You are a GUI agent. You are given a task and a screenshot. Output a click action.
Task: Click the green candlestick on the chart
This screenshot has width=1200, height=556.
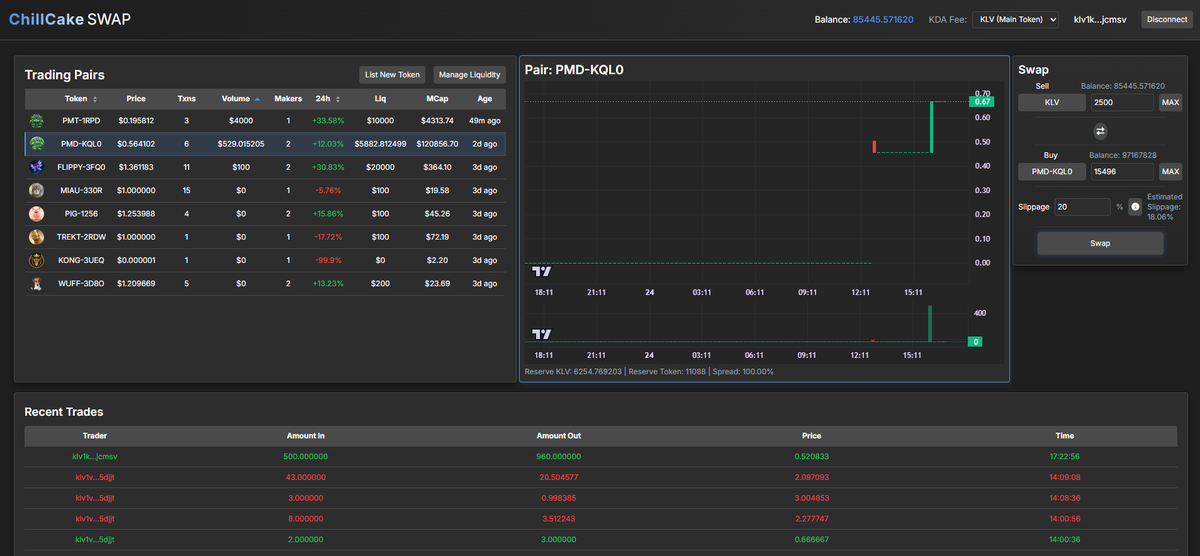click(931, 127)
